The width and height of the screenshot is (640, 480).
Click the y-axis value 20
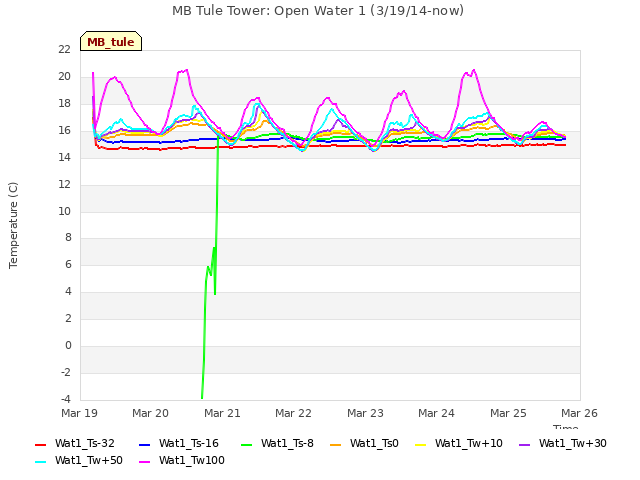64,77
